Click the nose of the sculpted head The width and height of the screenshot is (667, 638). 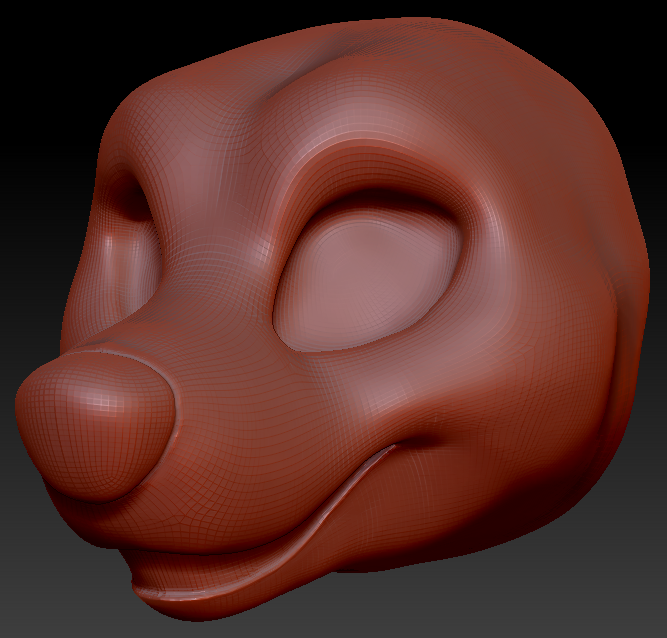click(96, 425)
